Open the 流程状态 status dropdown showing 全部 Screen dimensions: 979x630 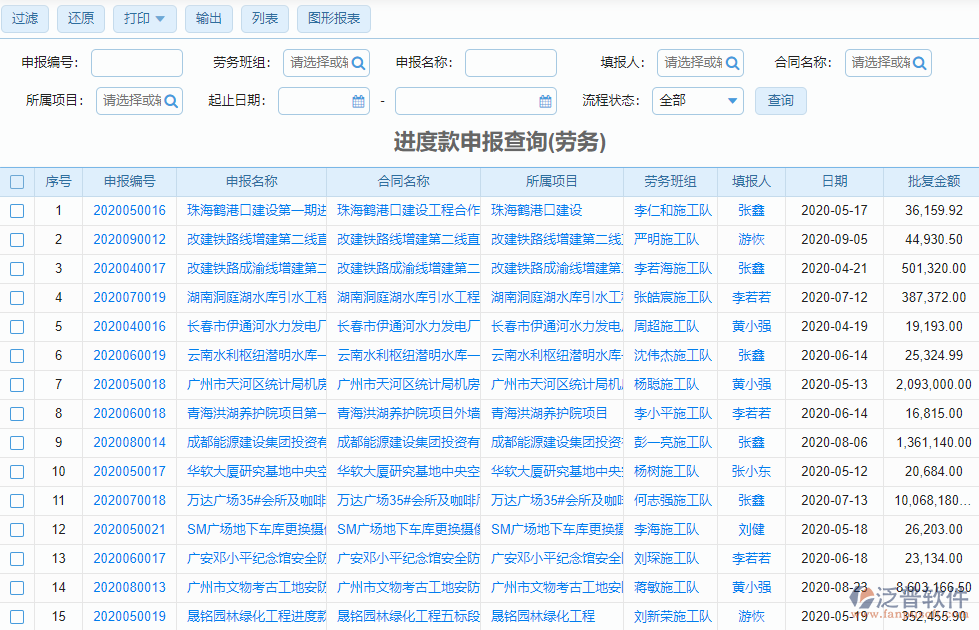pos(698,100)
